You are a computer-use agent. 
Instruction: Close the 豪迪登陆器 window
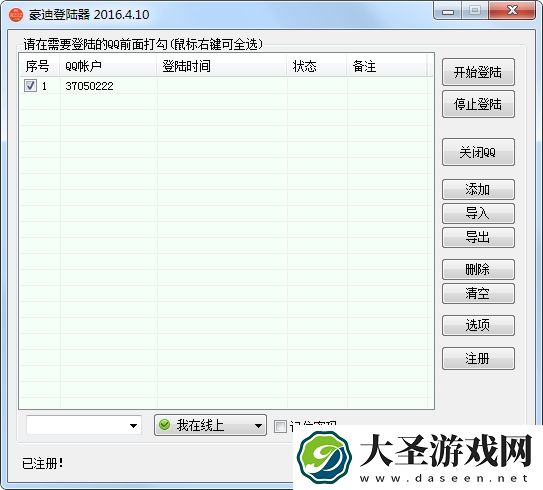(x=512, y=10)
